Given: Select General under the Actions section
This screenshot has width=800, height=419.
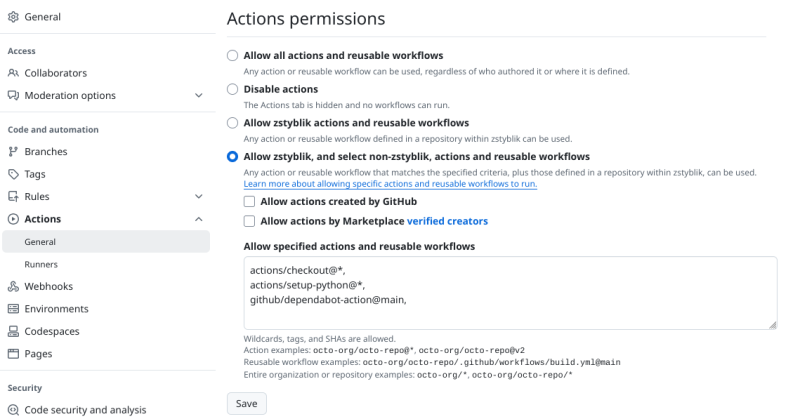Looking at the screenshot, I should point(106,241).
